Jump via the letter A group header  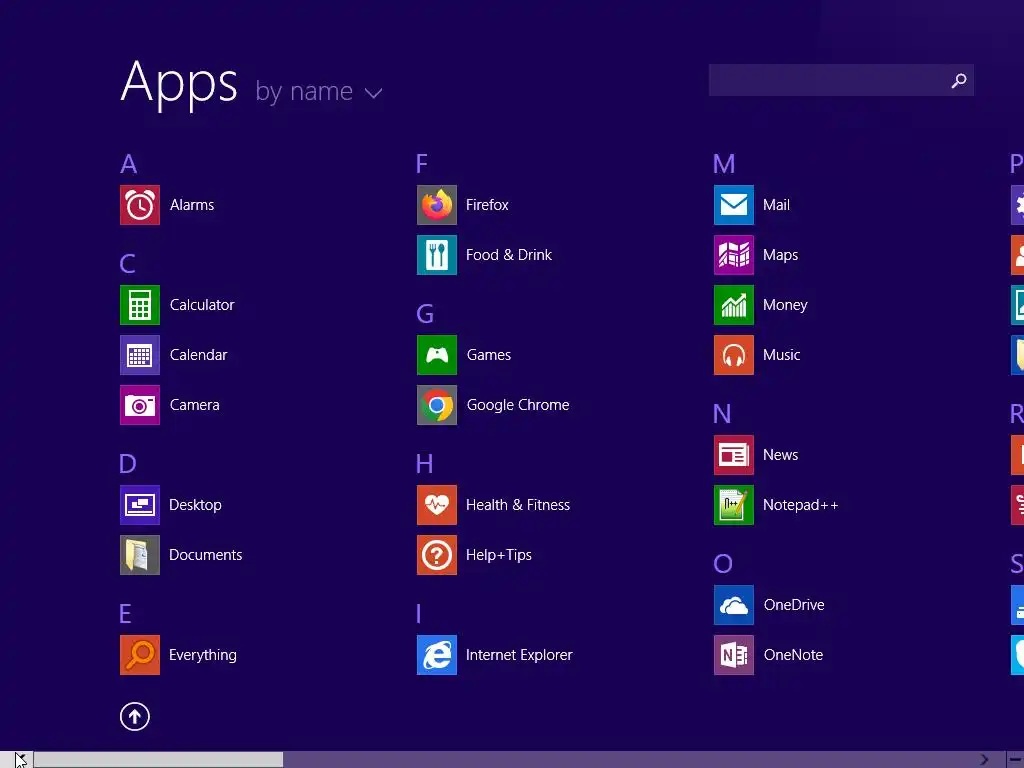pos(129,164)
